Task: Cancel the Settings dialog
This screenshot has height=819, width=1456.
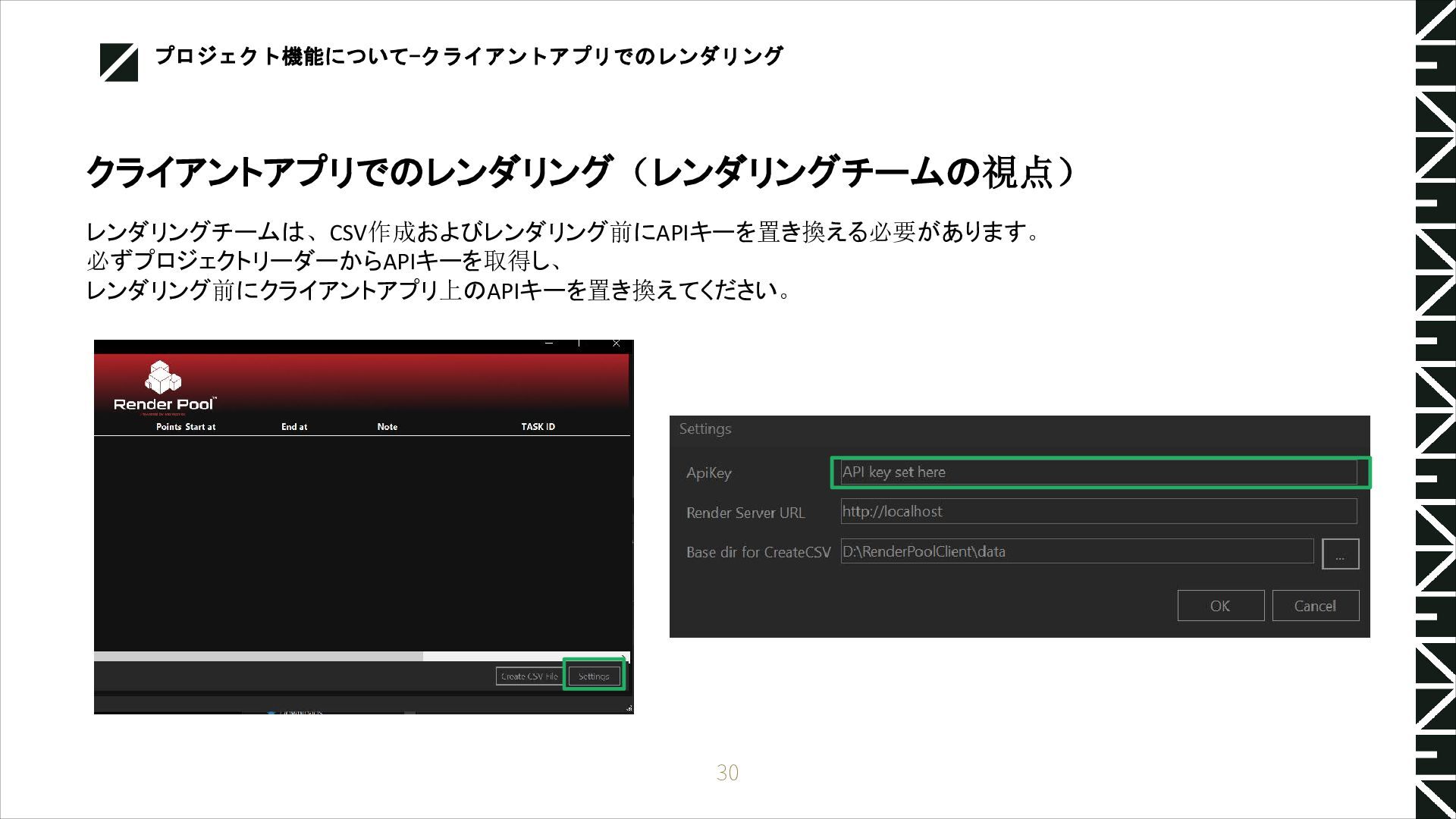Action: pyautogui.click(x=1314, y=606)
